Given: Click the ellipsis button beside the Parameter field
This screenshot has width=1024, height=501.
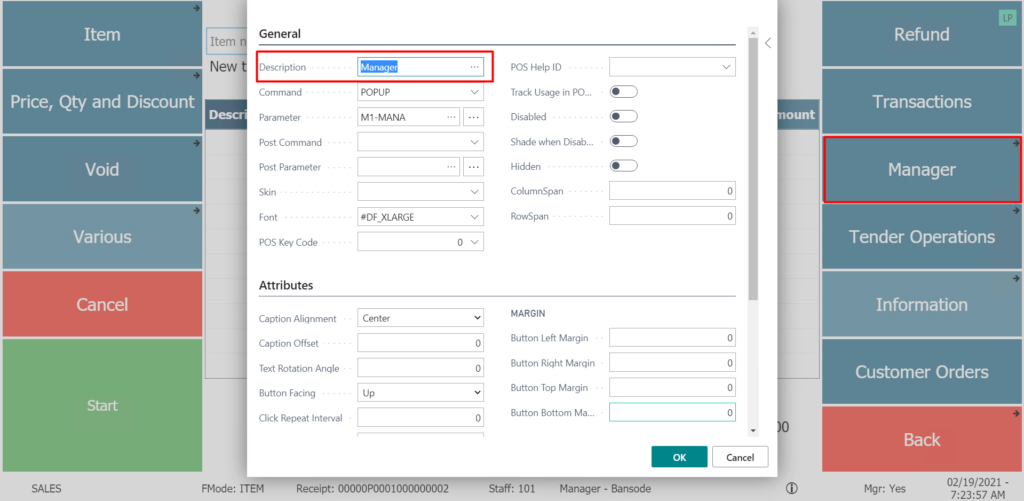Looking at the screenshot, I should 473,117.
